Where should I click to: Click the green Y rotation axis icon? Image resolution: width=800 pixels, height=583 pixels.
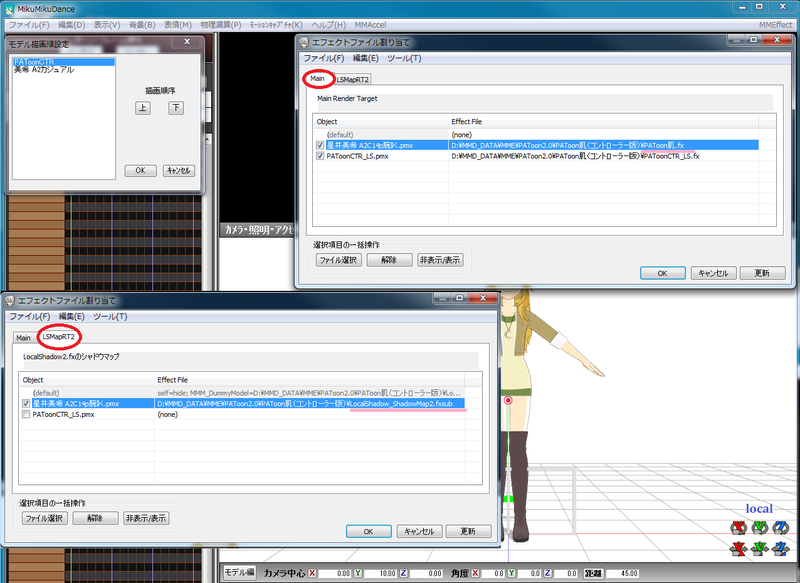pos(760,527)
